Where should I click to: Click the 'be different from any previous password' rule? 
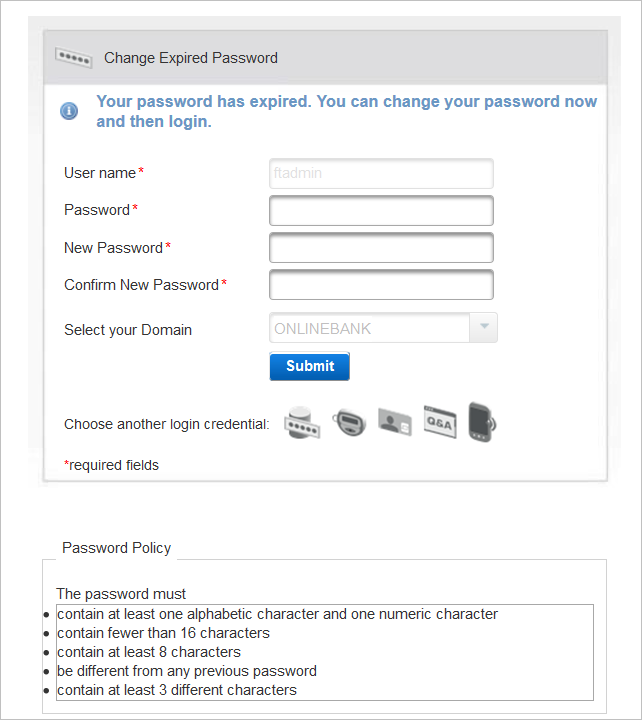(x=187, y=671)
